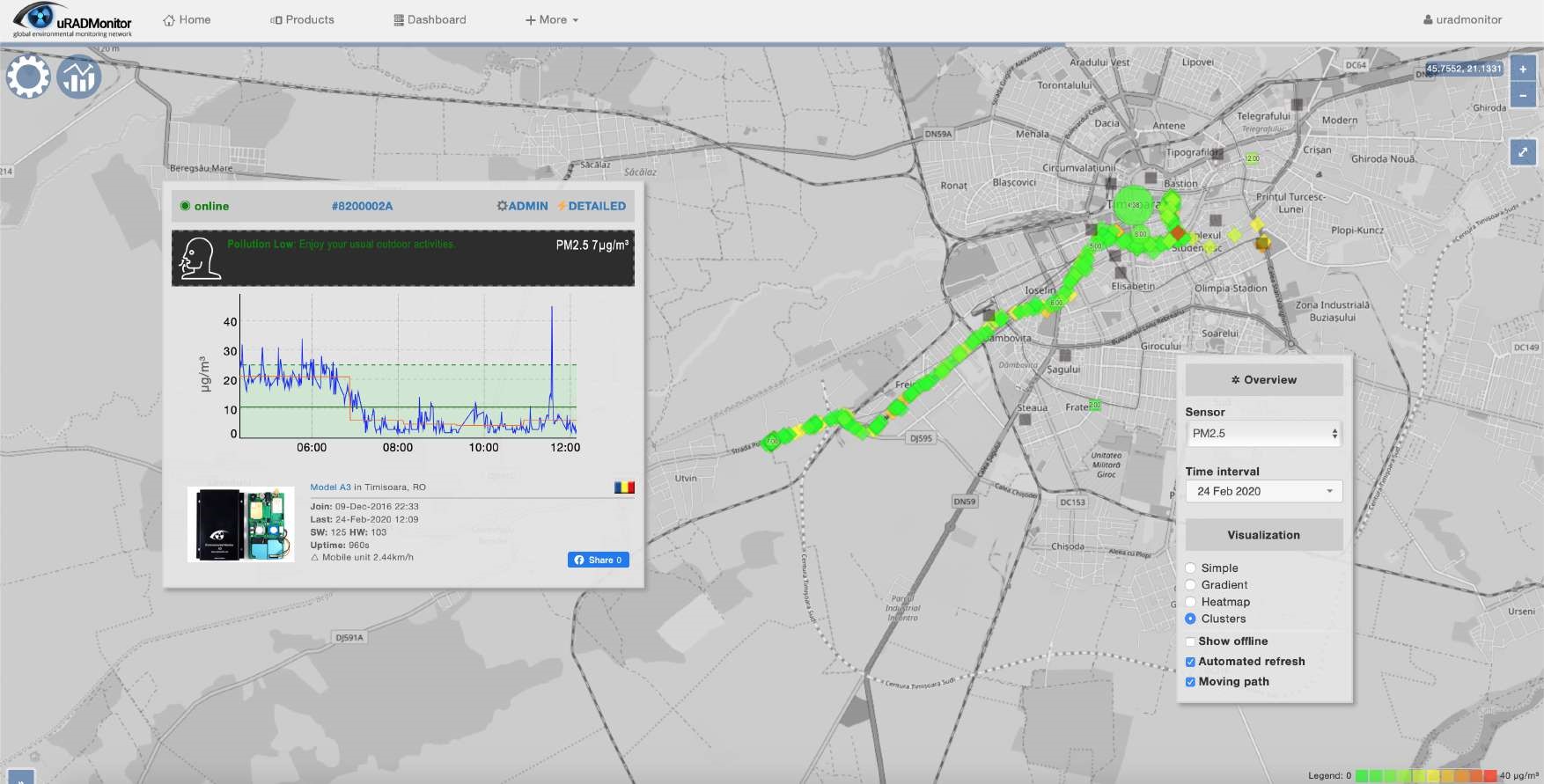Click Mobile unit 2.44km/h text

pyautogui.click(x=362, y=557)
